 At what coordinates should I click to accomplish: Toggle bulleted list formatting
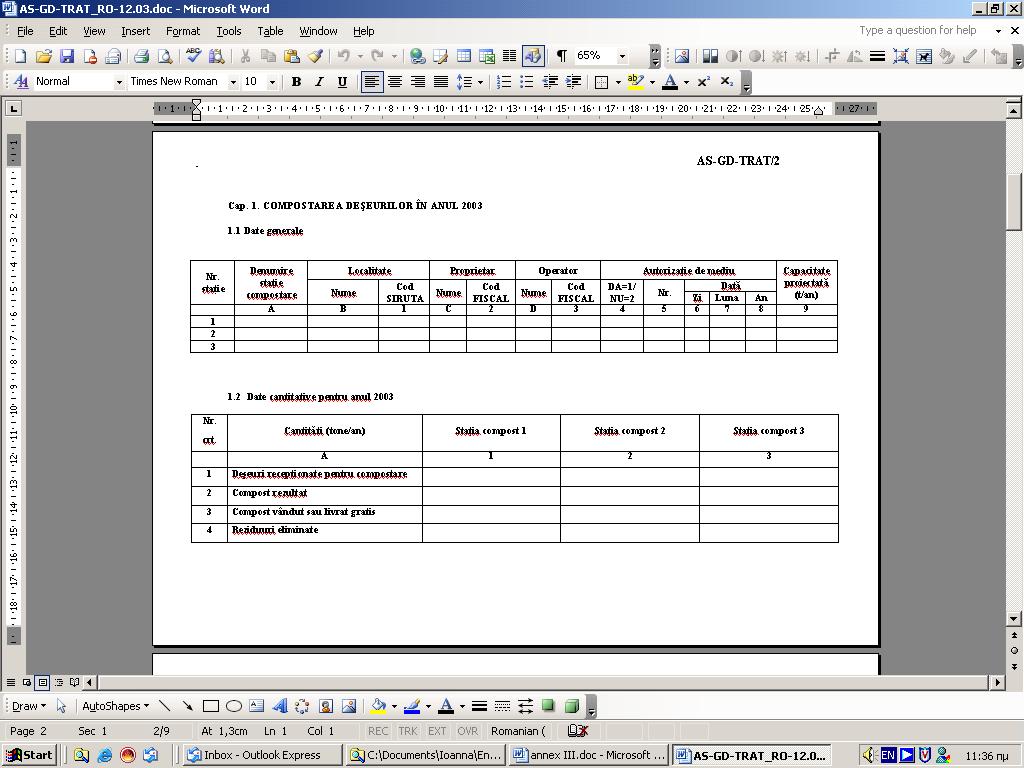pyautogui.click(x=526, y=82)
